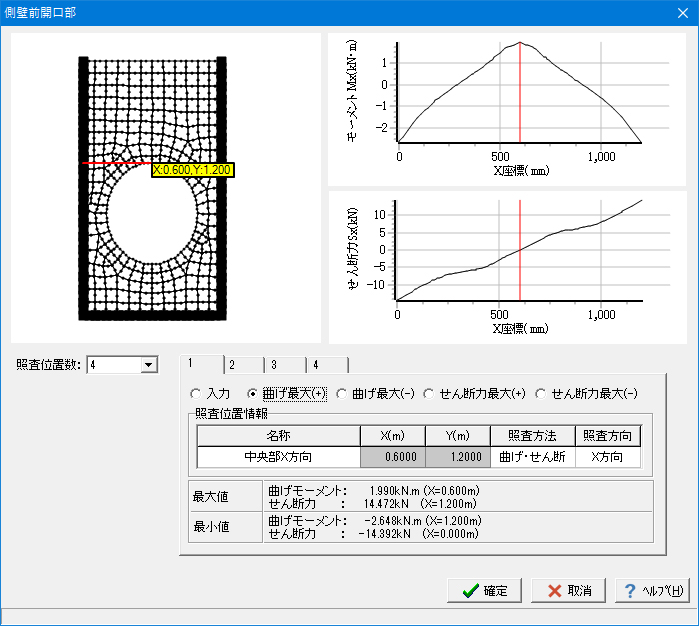
Task: Click the 照査方法 column header
Action: pyautogui.click(x=533, y=436)
